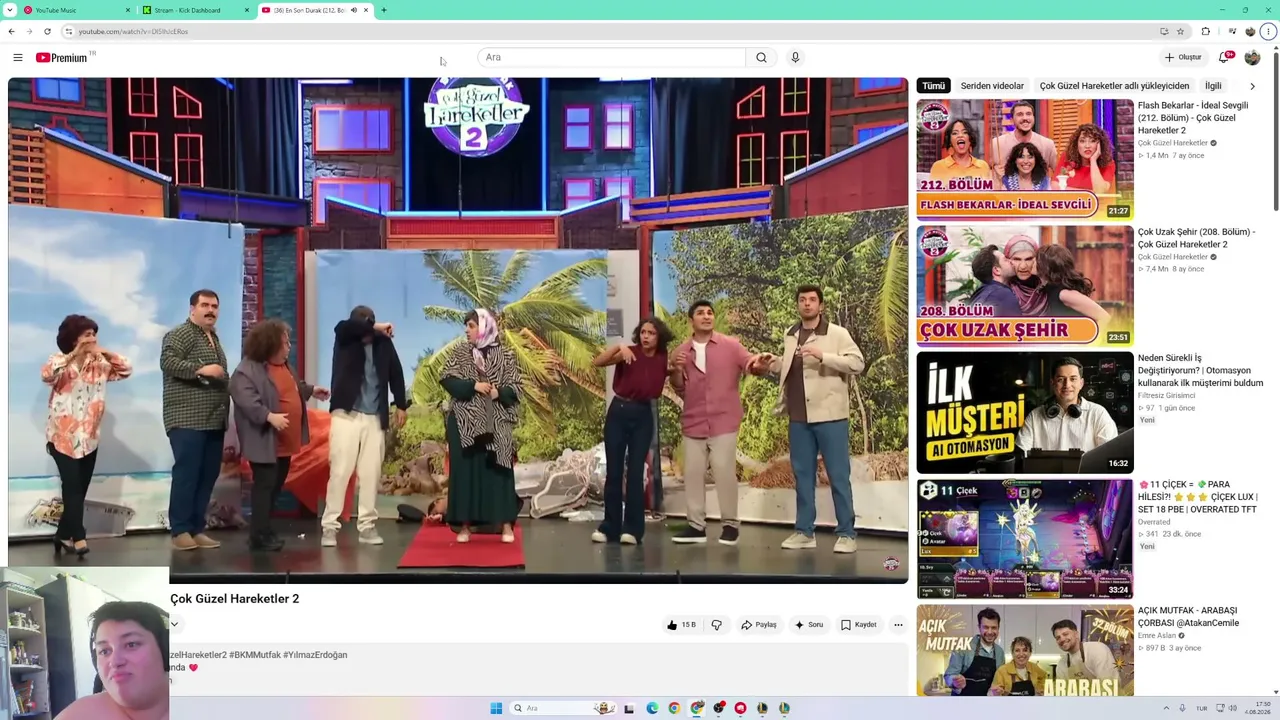Image resolution: width=1280 pixels, height=720 pixels.
Task: Open YouTube notifications bell
Action: [1224, 57]
